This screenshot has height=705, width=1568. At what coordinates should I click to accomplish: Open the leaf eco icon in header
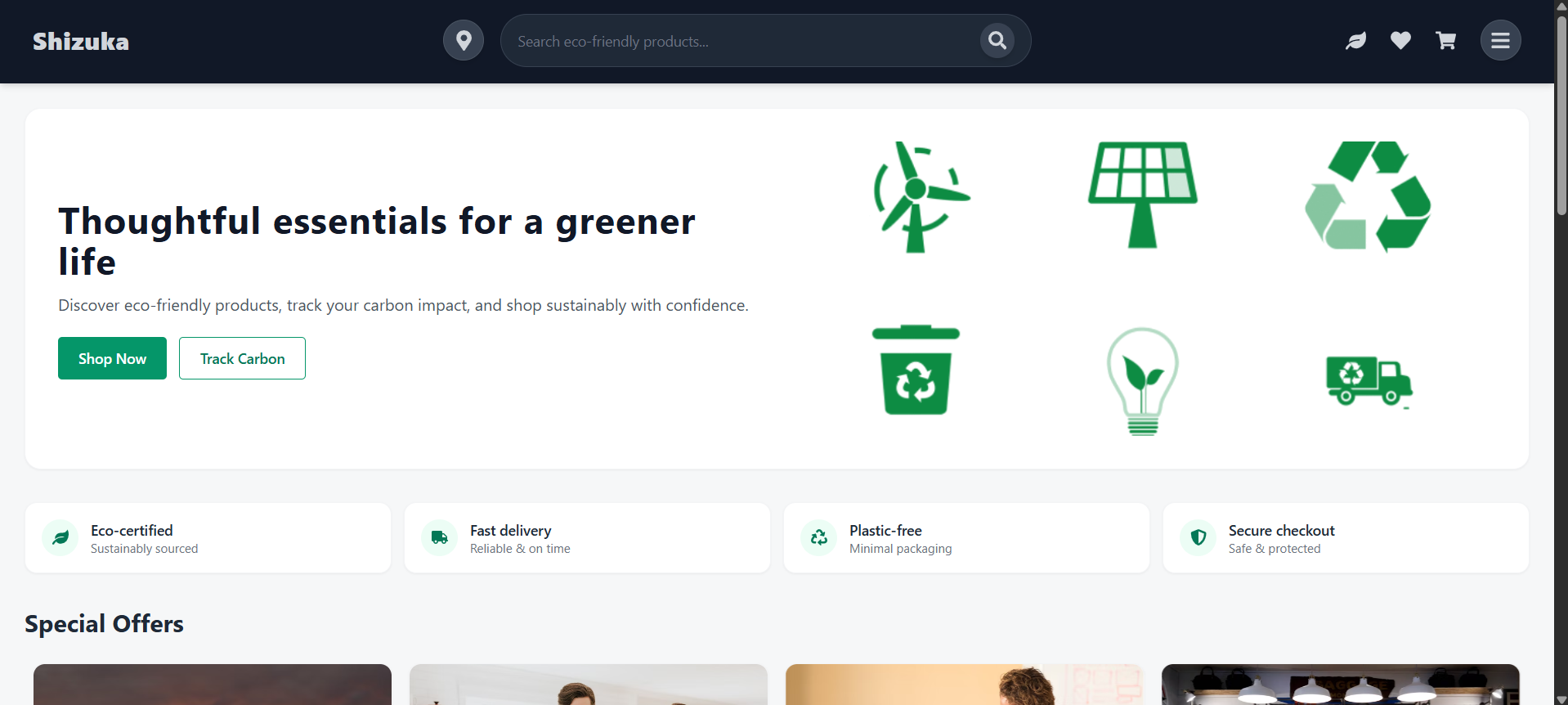[1355, 40]
